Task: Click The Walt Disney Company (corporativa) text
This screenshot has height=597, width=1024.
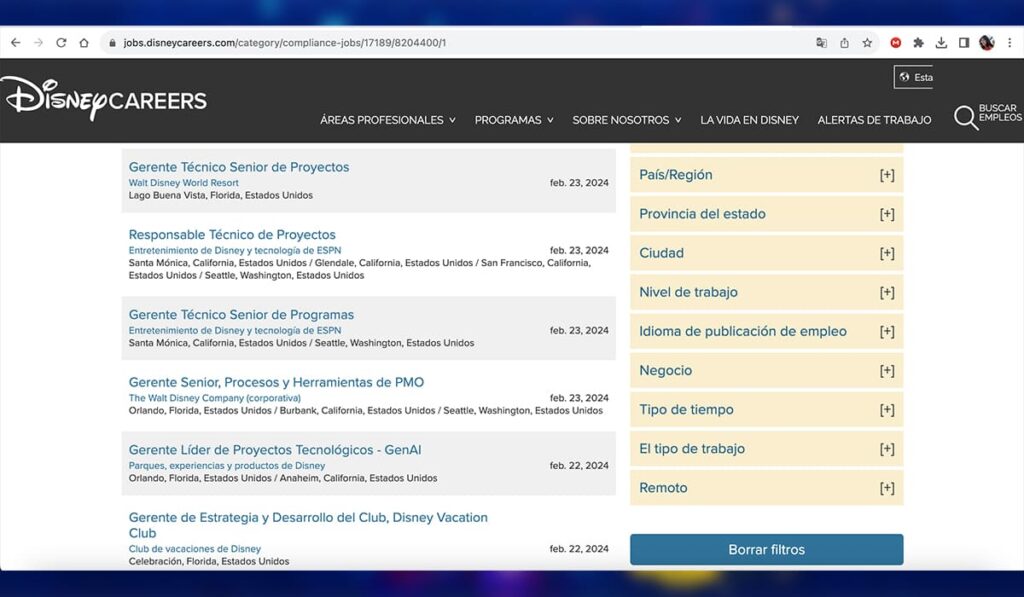Action: click(x=215, y=398)
